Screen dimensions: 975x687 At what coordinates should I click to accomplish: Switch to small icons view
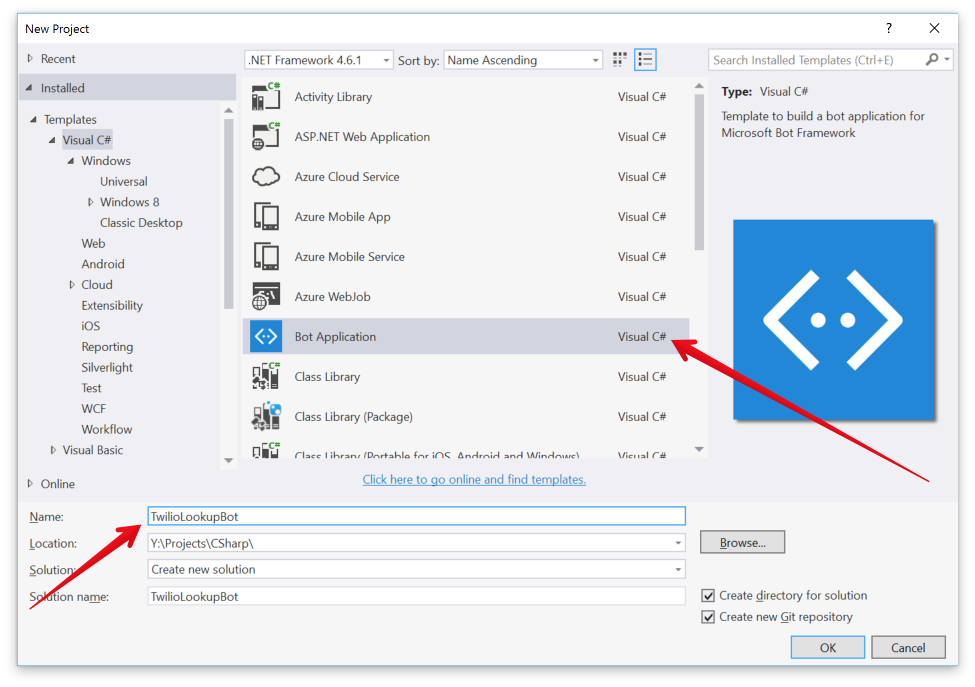point(619,60)
